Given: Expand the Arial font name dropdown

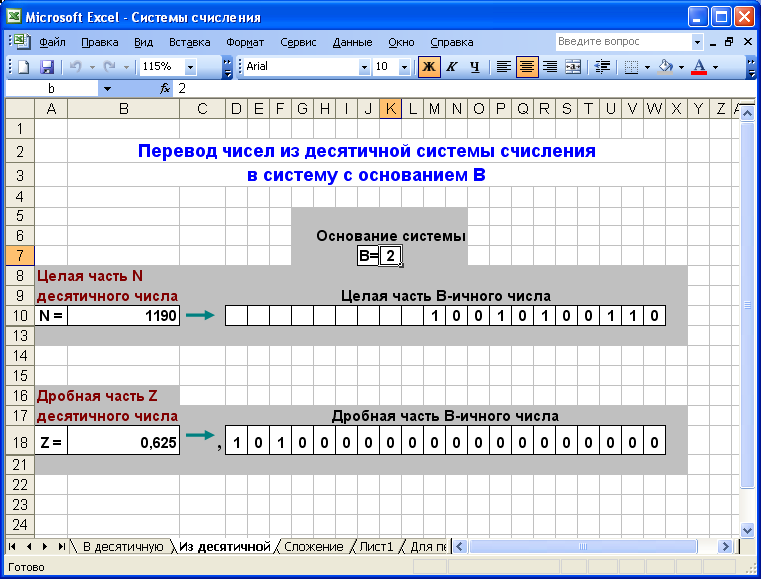Looking at the screenshot, I should pos(364,67).
